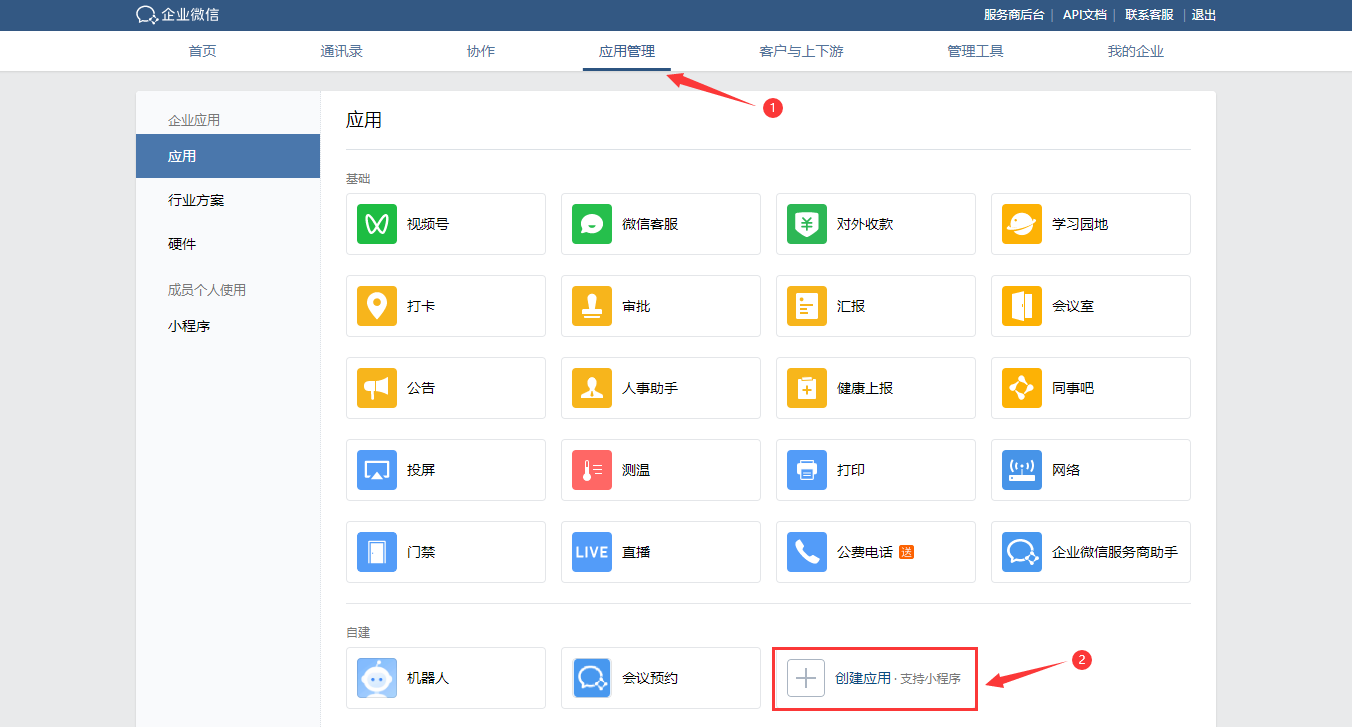Select the 打卡 location pin icon
The image size is (1352, 727).
click(x=377, y=306)
